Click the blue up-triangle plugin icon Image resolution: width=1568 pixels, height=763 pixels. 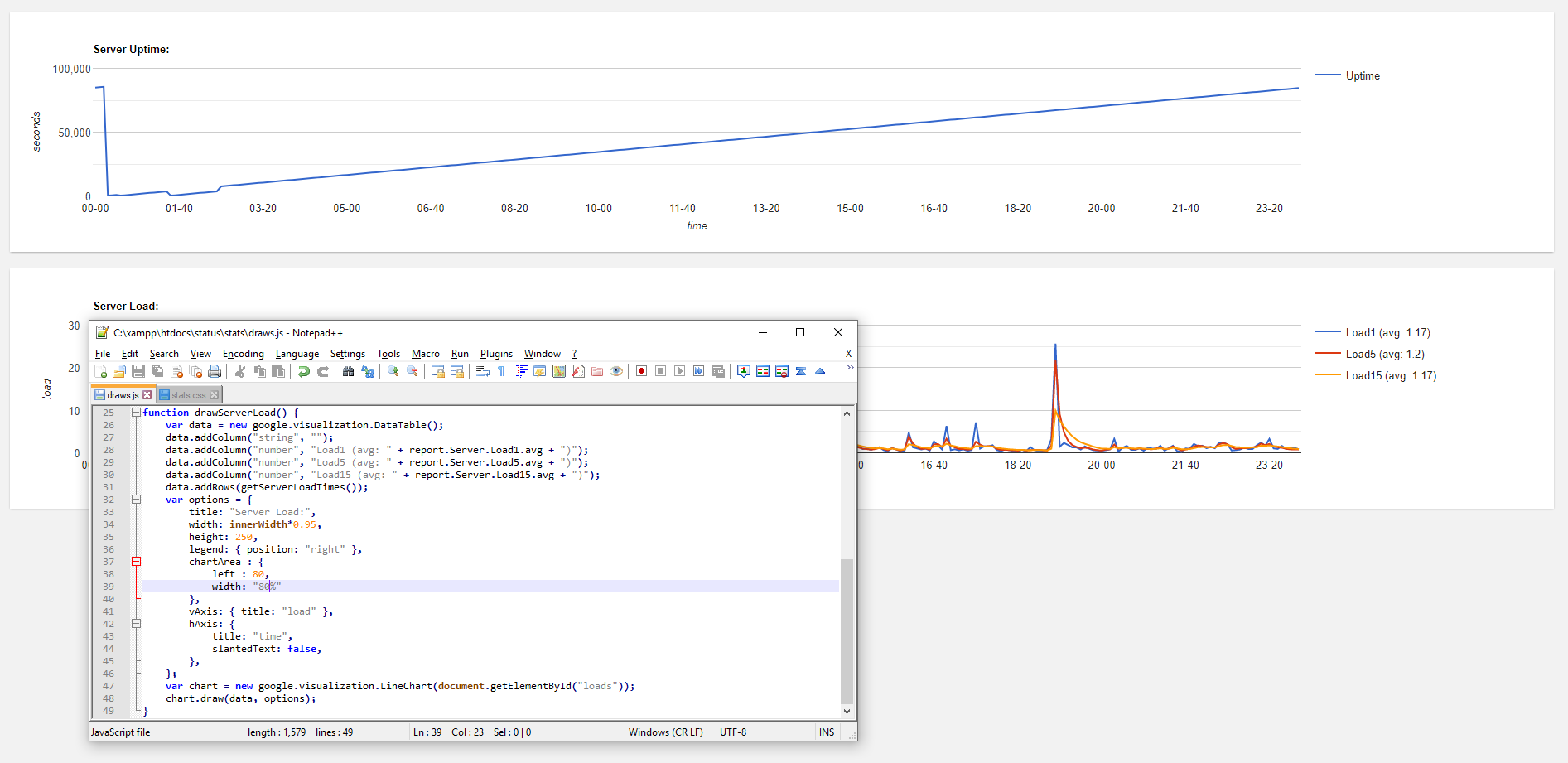[x=820, y=371]
